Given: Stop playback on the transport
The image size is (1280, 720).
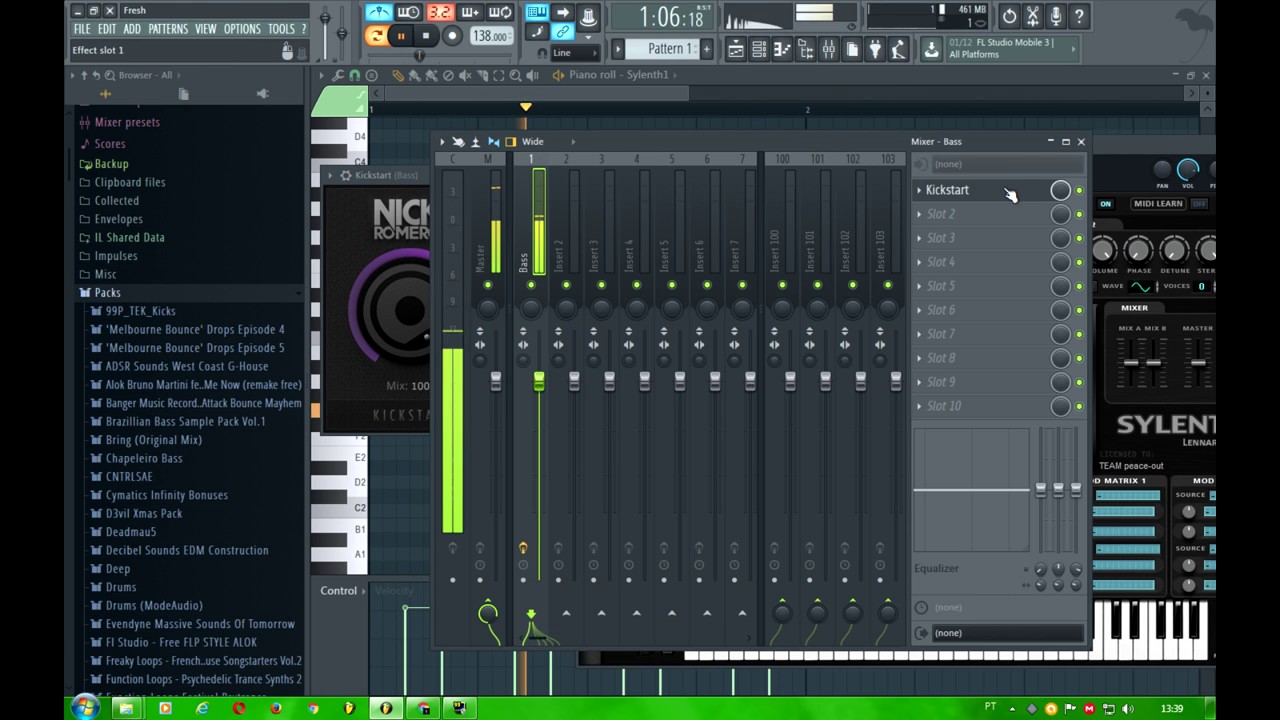Looking at the screenshot, I should coord(426,36).
